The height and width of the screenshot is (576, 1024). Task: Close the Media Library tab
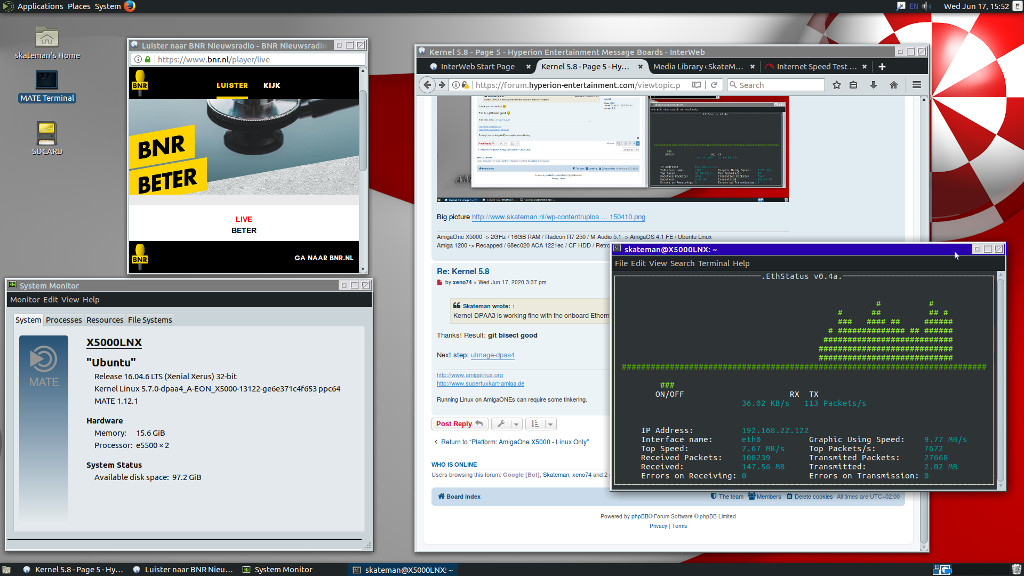click(752, 67)
